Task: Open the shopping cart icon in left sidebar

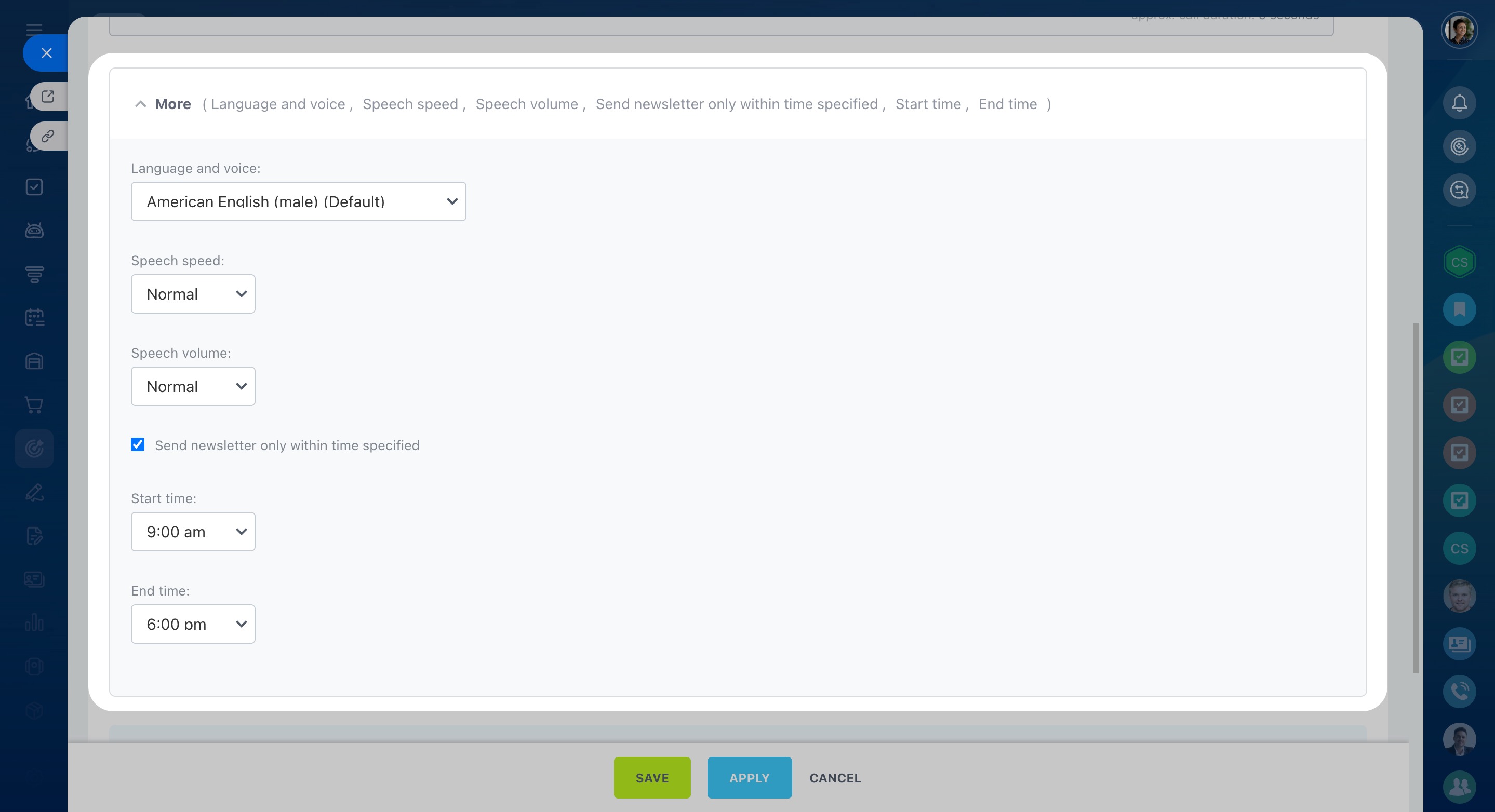Action: click(x=34, y=405)
